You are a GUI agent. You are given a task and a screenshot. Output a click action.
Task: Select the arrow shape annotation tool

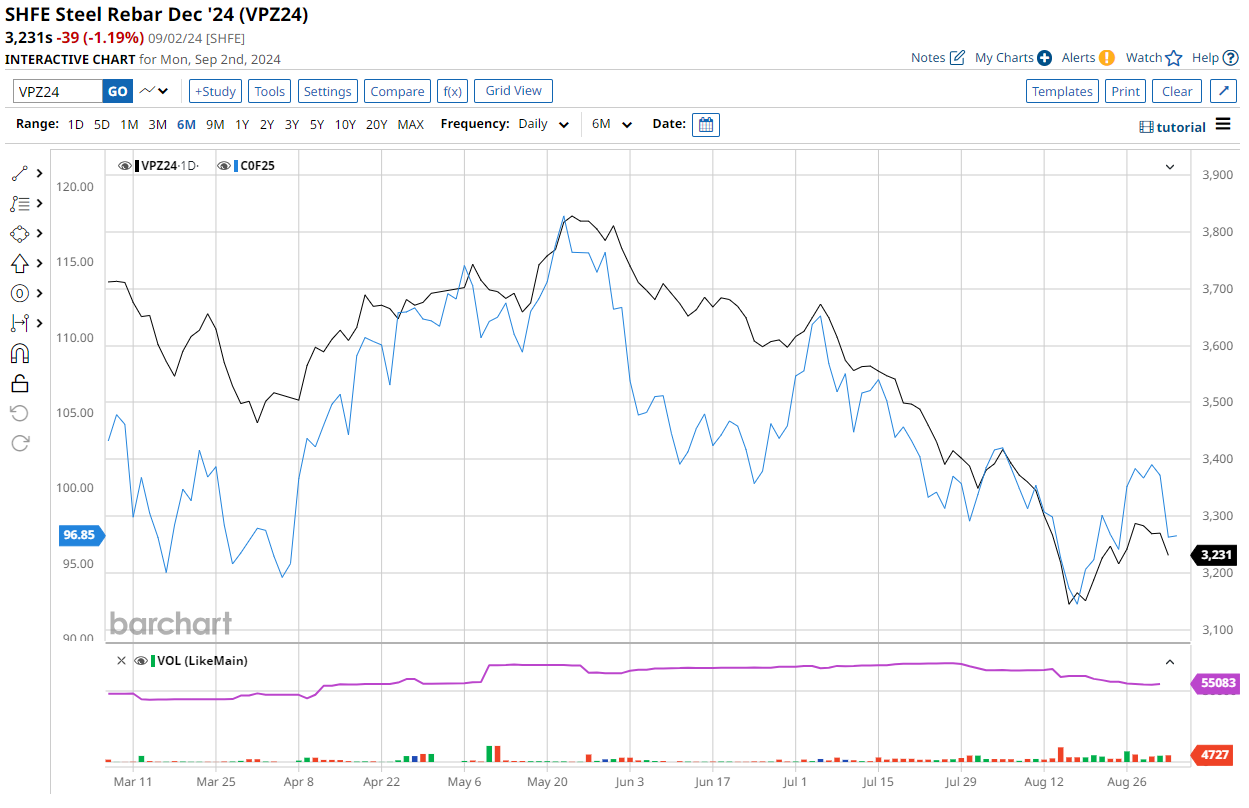tap(20, 263)
